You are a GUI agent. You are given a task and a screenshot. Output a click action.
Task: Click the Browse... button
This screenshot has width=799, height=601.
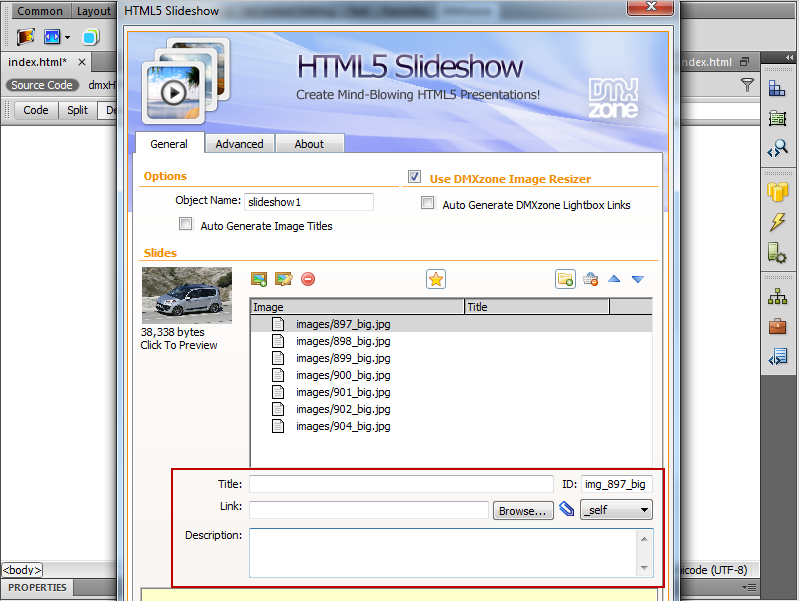[523, 510]
